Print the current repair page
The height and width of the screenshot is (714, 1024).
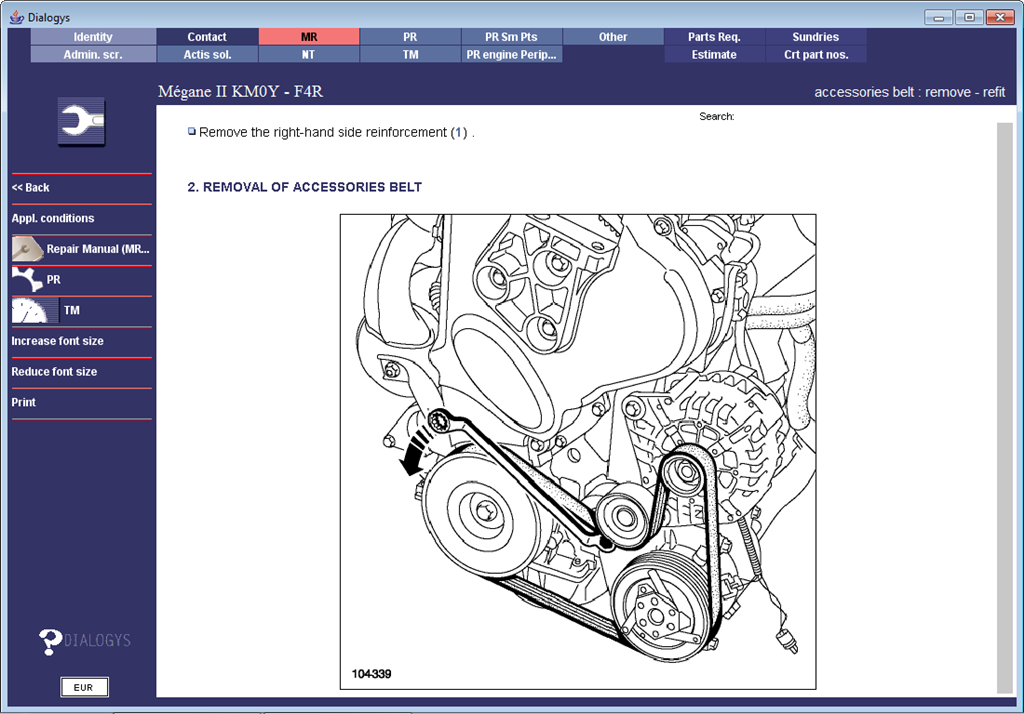(x=24, y=402)
